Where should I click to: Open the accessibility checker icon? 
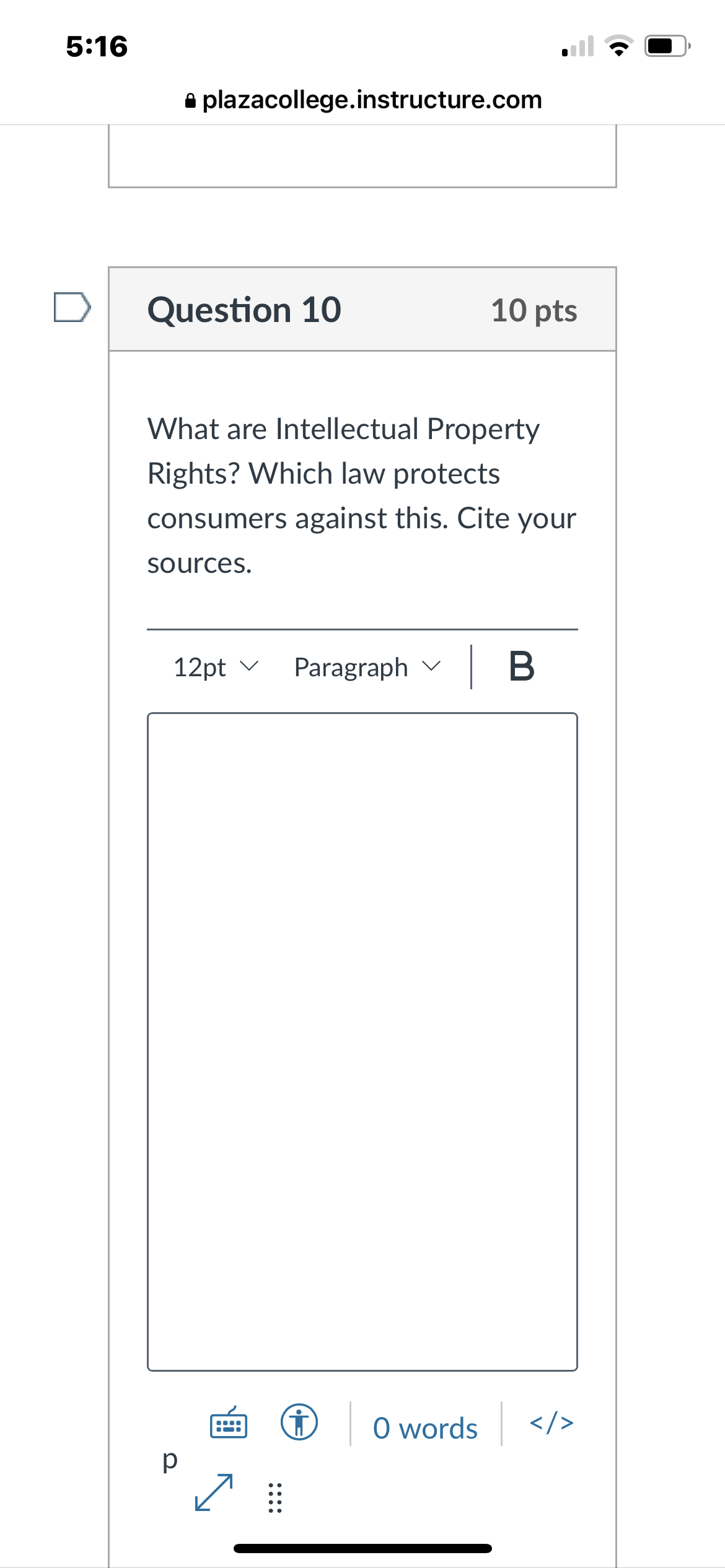[299, 1422]
